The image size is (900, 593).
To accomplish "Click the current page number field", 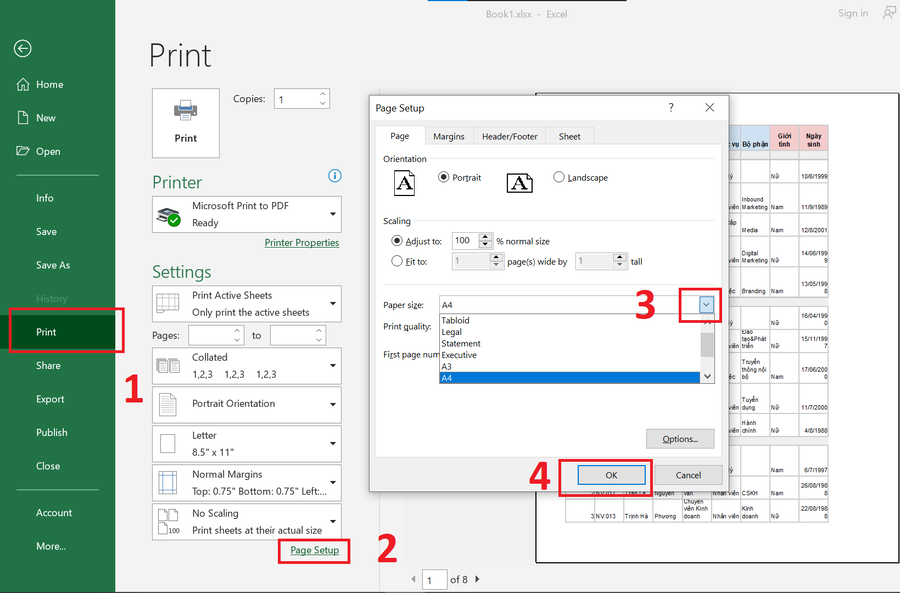I will pos(435,580).
